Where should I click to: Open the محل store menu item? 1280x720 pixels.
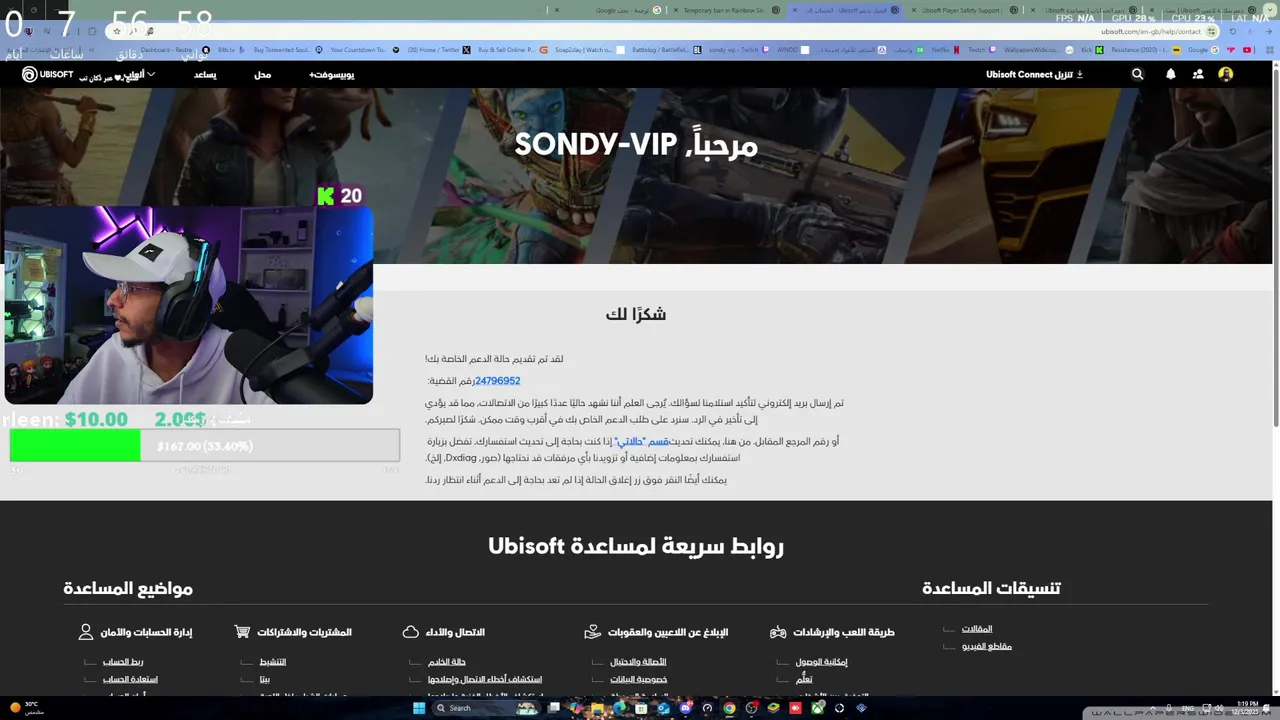pyautogui.click(x=262, y=75)
